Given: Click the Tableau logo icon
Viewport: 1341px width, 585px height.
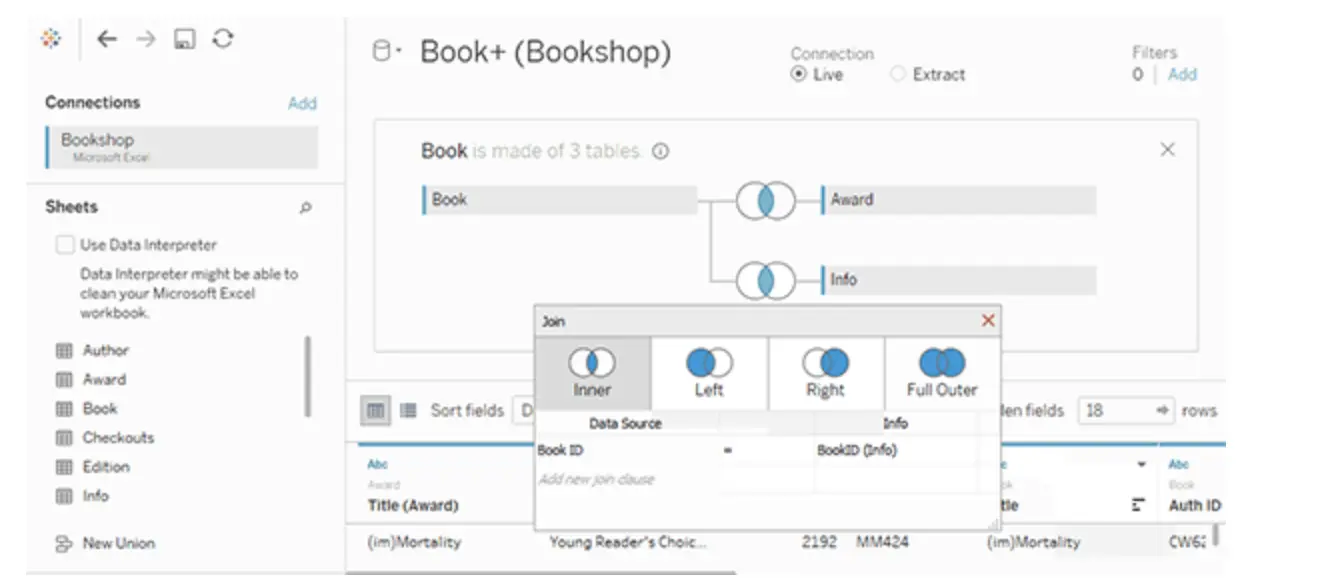Looking at the screenshot, I should coord(51,39).
